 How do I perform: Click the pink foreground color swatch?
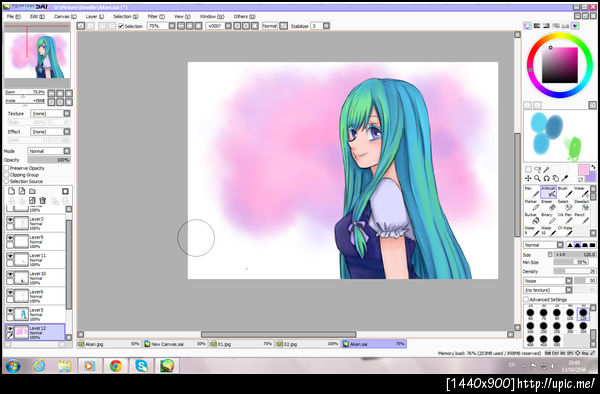pyautogui.click(x=584, y=170)
